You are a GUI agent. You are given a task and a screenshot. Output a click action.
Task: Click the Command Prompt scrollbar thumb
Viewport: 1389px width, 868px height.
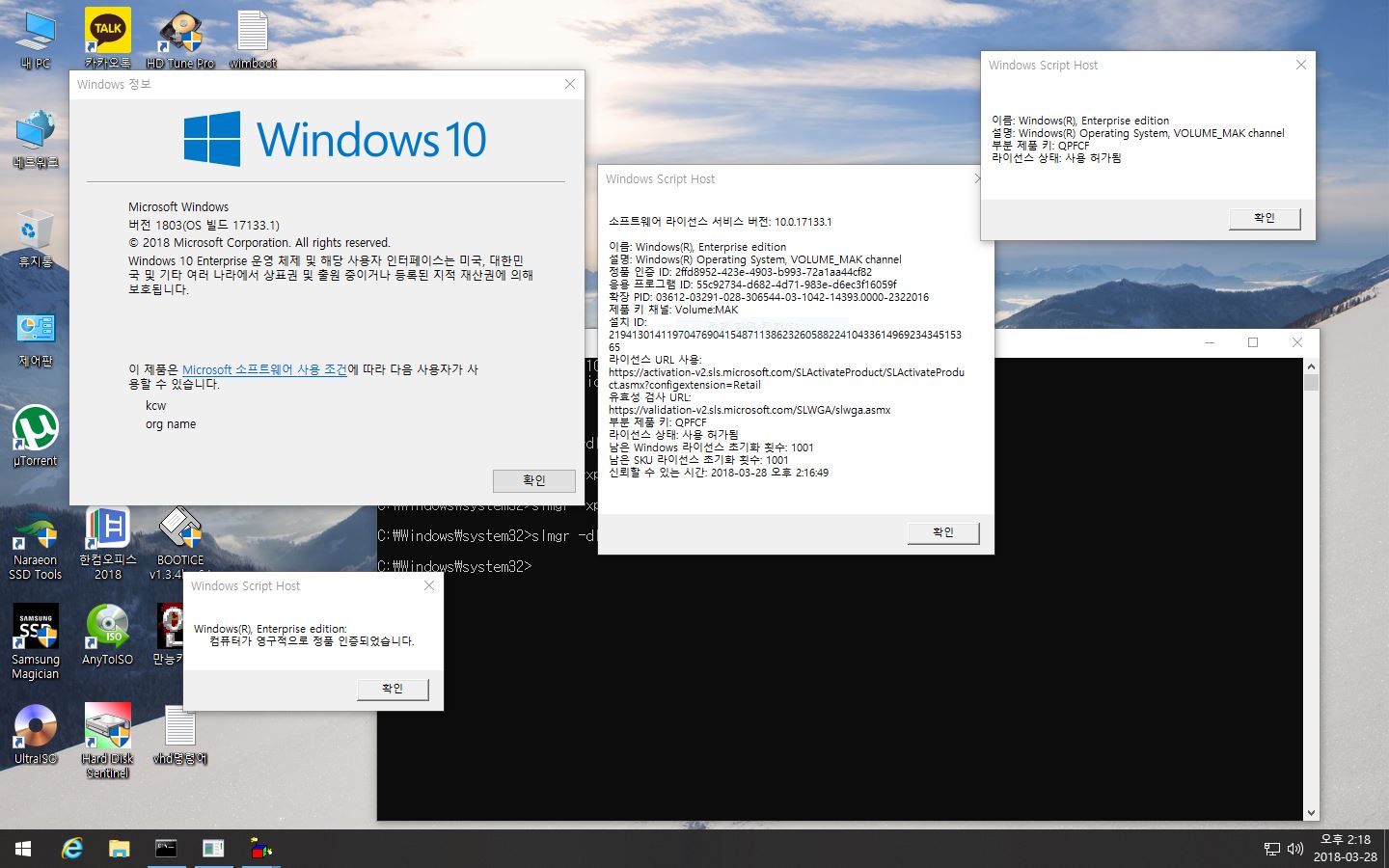point(1311,383)
